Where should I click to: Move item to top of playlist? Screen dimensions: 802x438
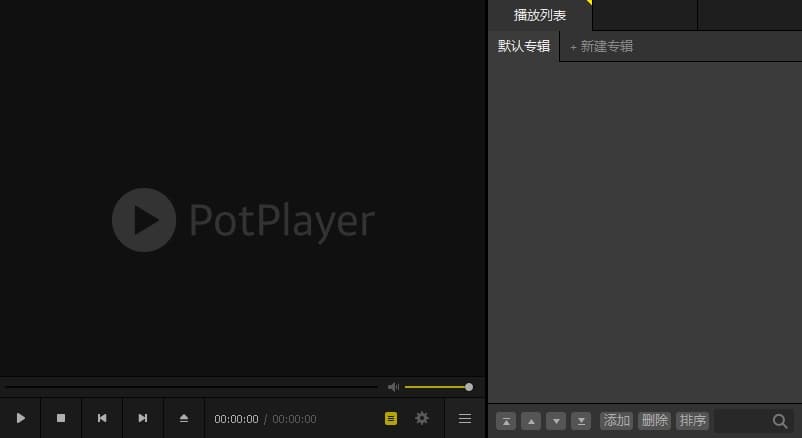(x=507, y=421)
